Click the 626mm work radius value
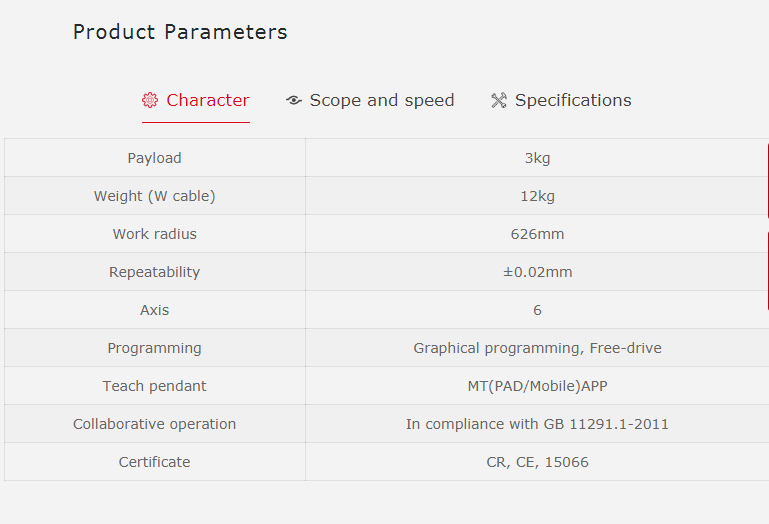Viewport: 769px width, 524px height. [537, 234]
